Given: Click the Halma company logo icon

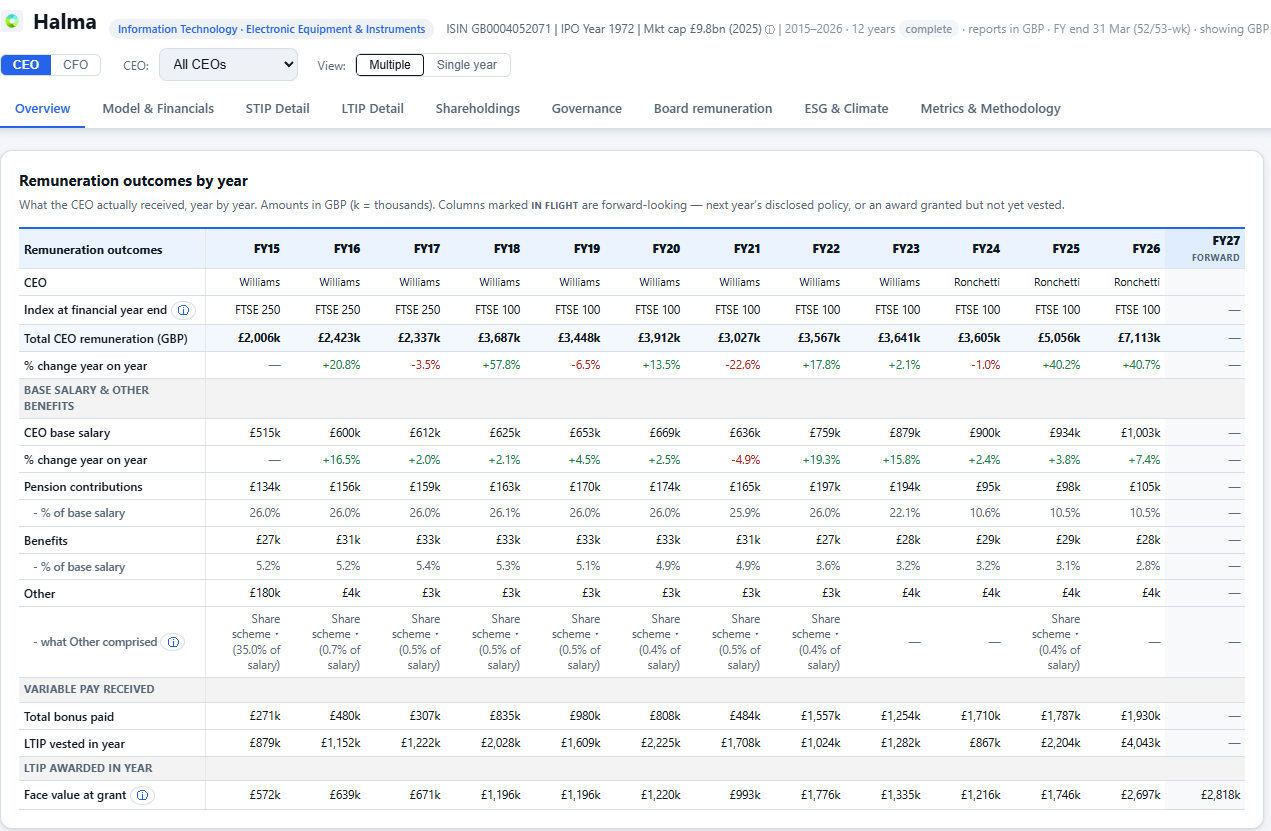Looking at the screenshot, I should [14, 22].
